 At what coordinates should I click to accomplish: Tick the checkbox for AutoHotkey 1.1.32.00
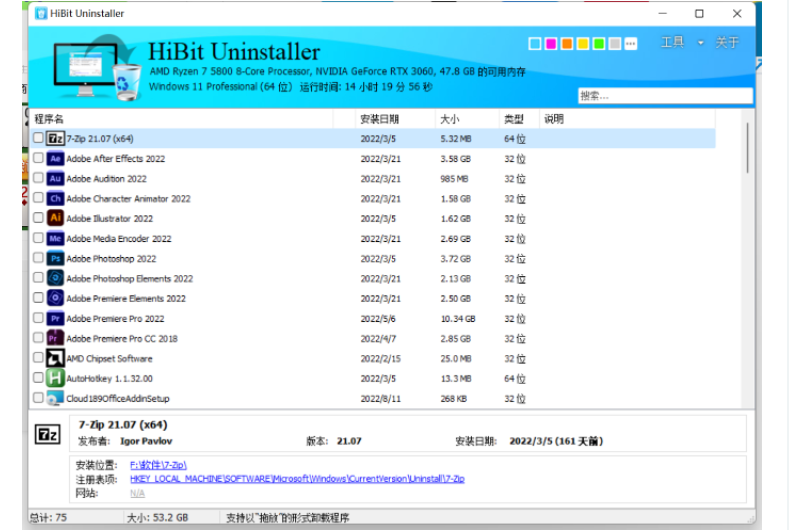coord(38,377)
